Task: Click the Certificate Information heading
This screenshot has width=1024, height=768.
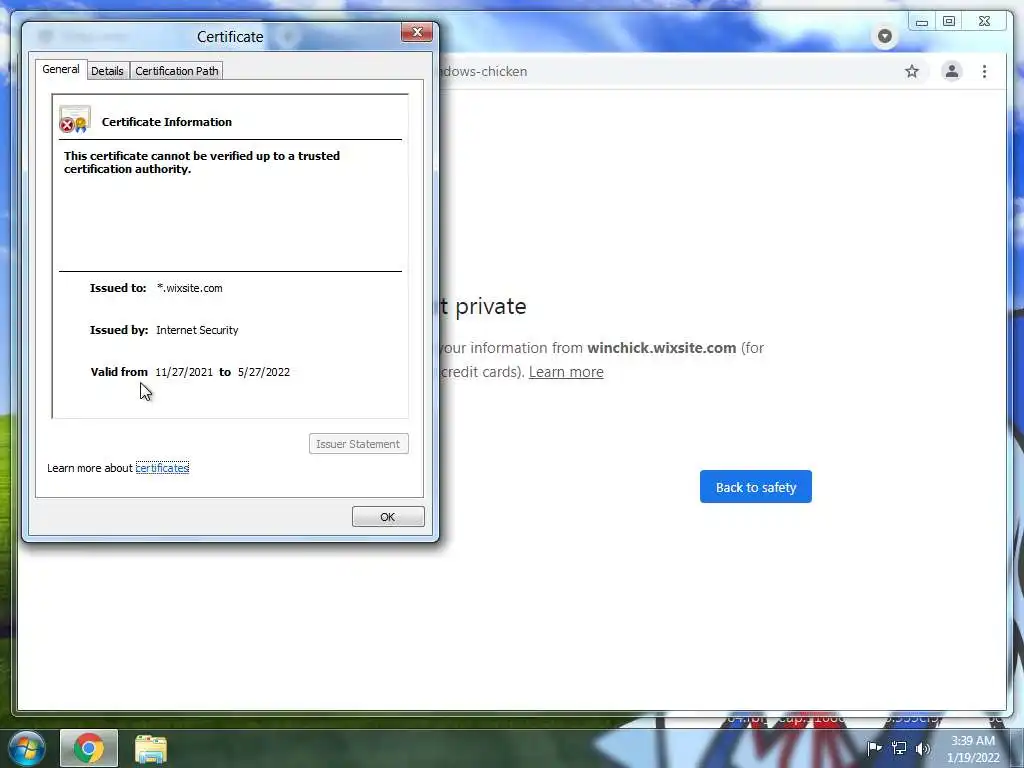Action: [167, 122]
